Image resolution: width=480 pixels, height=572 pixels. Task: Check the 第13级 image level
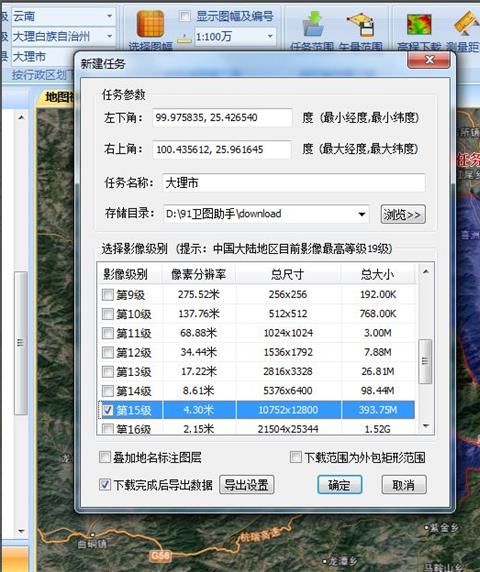(x=108, y=372)
